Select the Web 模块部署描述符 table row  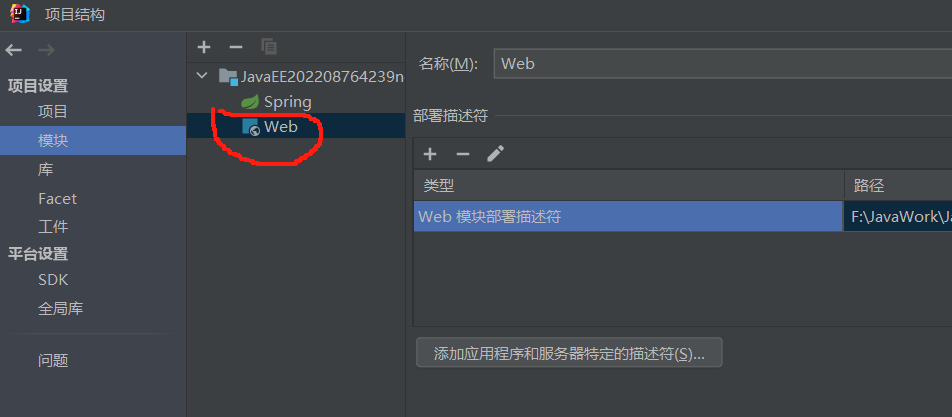point(683,217)
